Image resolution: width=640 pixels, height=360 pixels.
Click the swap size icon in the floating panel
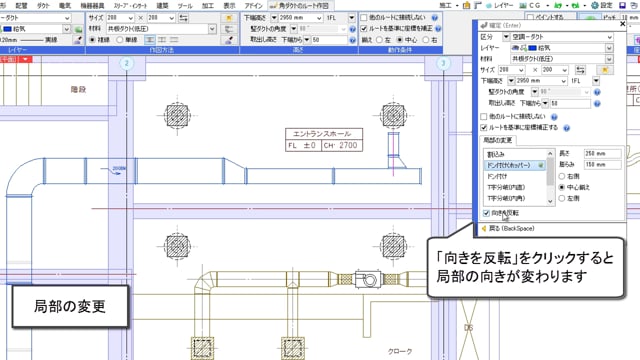click(x=580, y=70)
